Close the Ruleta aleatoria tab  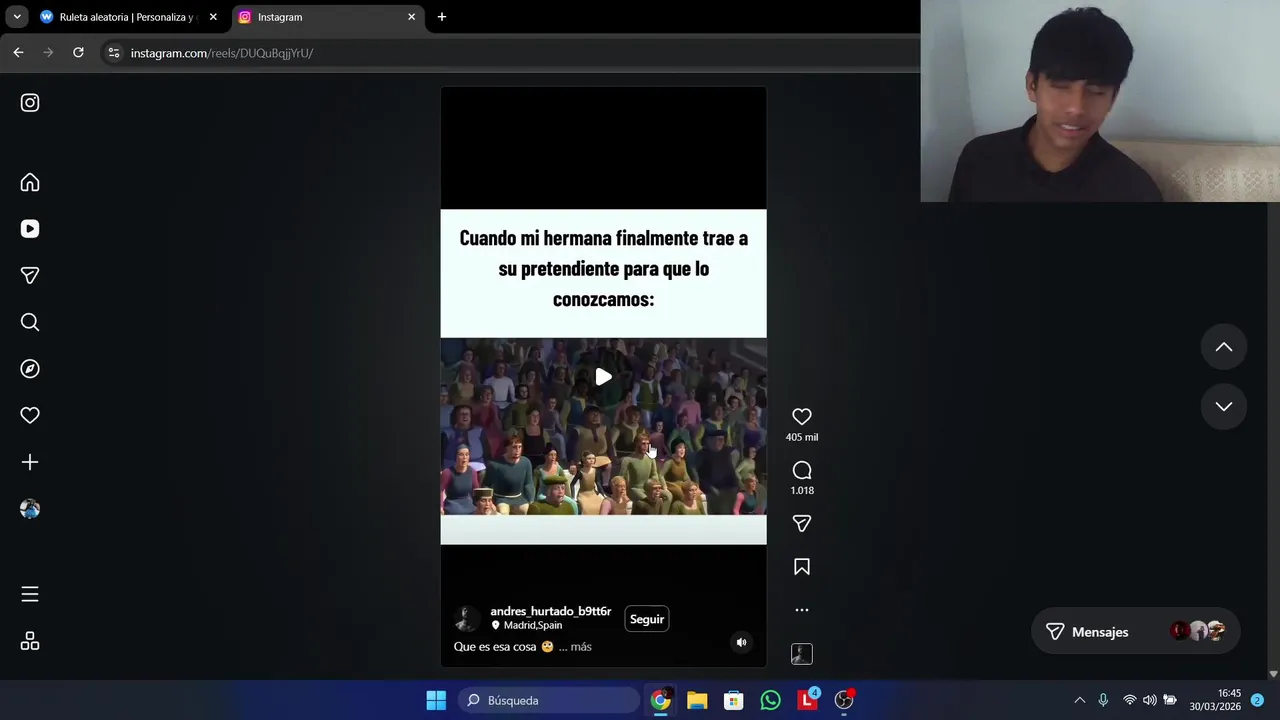pos(213,17)
